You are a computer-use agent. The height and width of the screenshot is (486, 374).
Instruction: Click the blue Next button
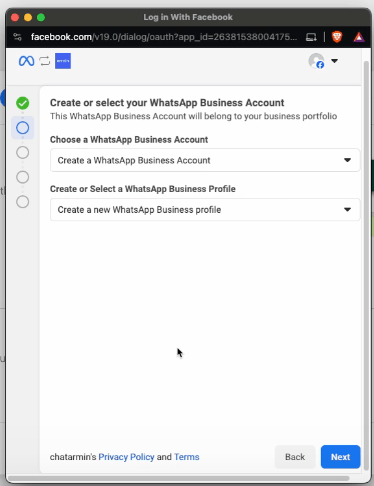click(x=340, y=457)
